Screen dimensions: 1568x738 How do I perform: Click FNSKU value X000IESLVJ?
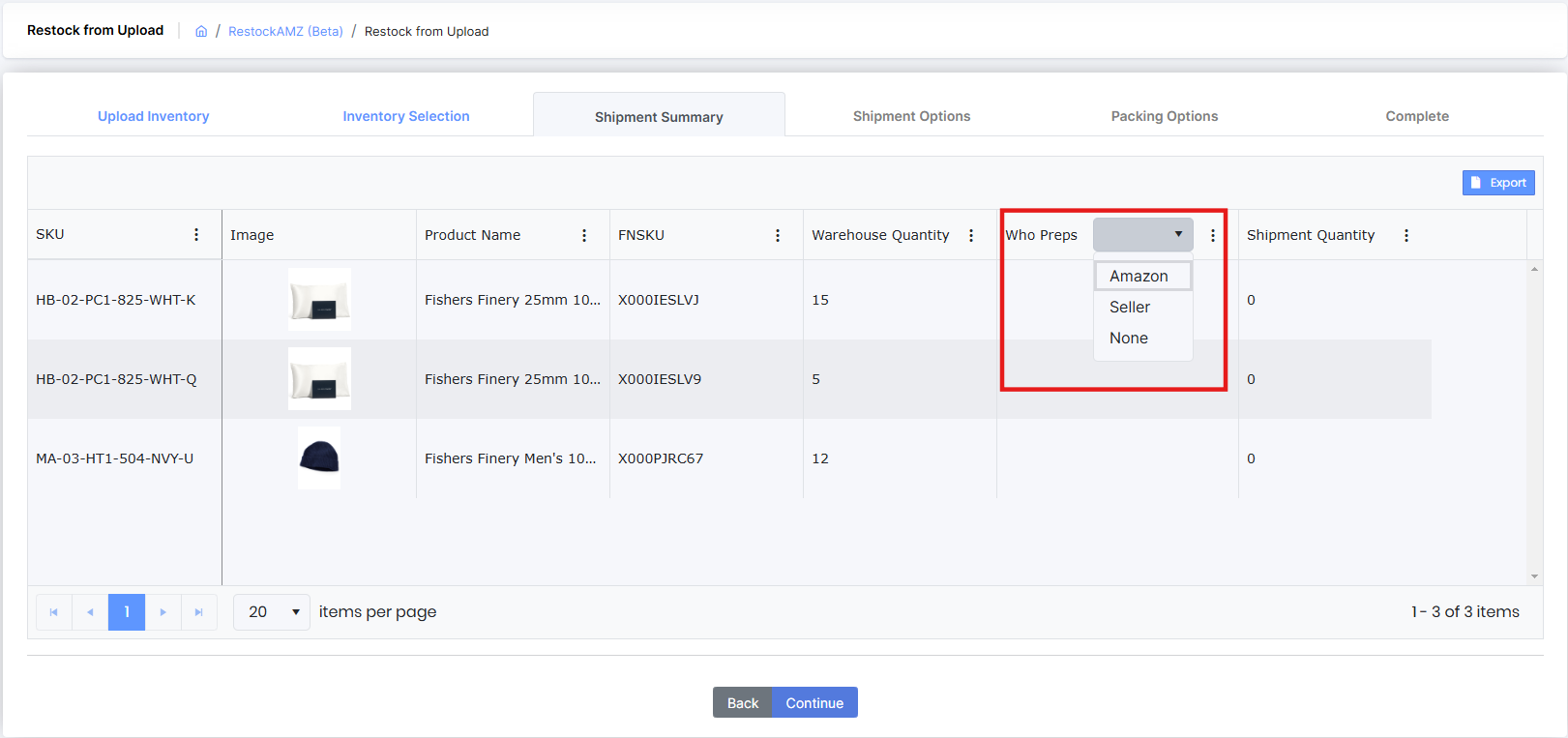point(659,300)
